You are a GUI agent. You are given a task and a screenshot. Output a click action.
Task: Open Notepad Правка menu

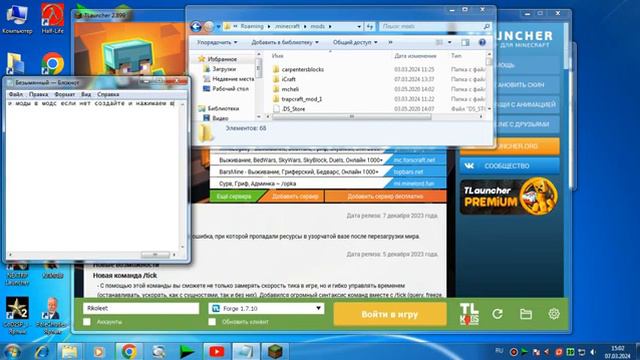(x=38, y=94)
